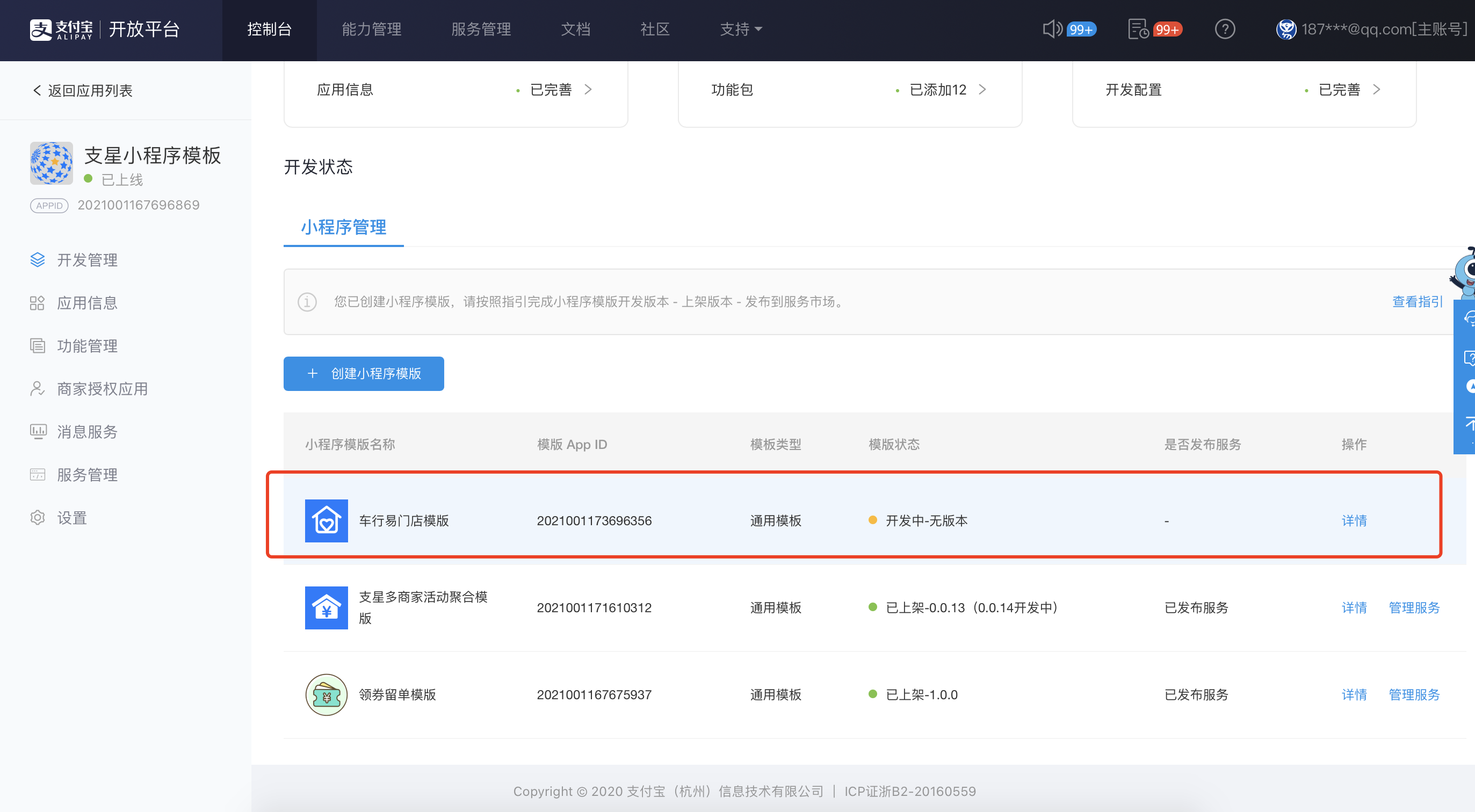Click the 创建小程序模版 button
Screen dimensions: 1475x812
364,373
